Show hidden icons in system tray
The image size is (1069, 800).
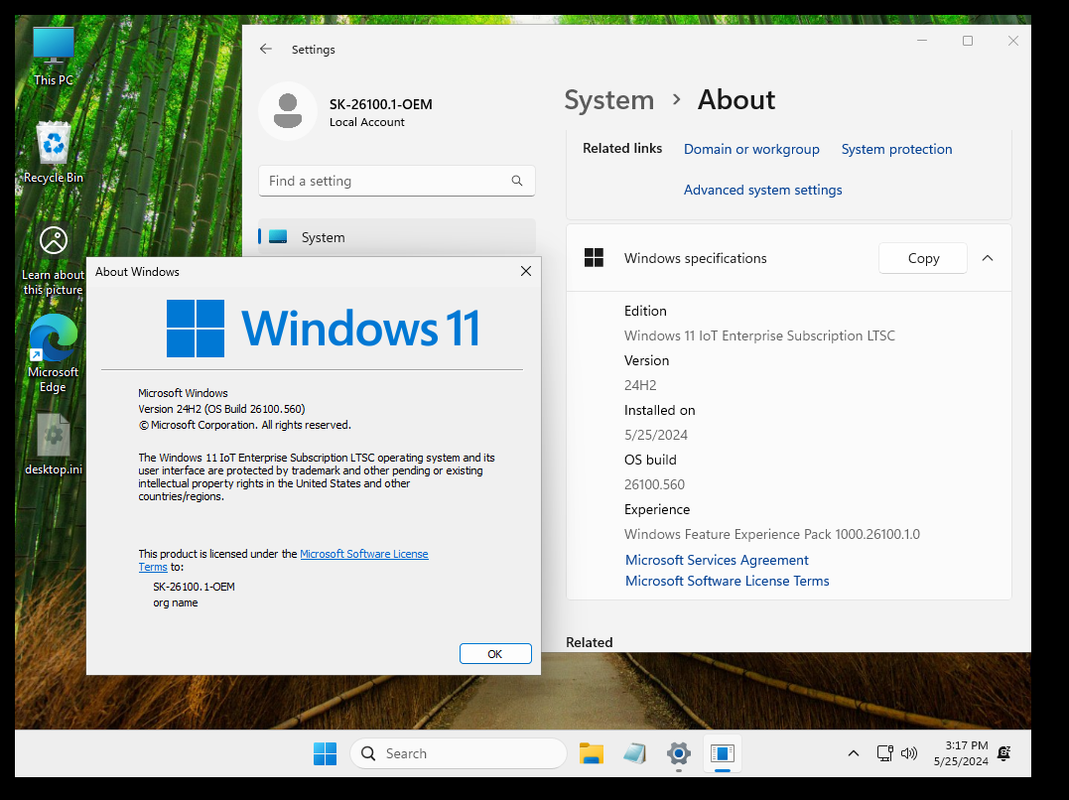coord(853,754)
